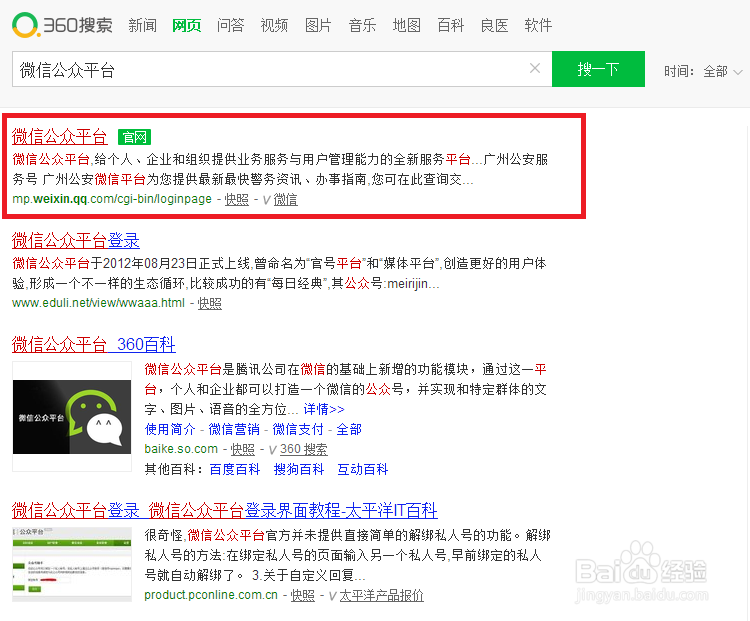Click the green 搜一下 search button
This screenshot has width=750, height=621.
pos(598,69)
